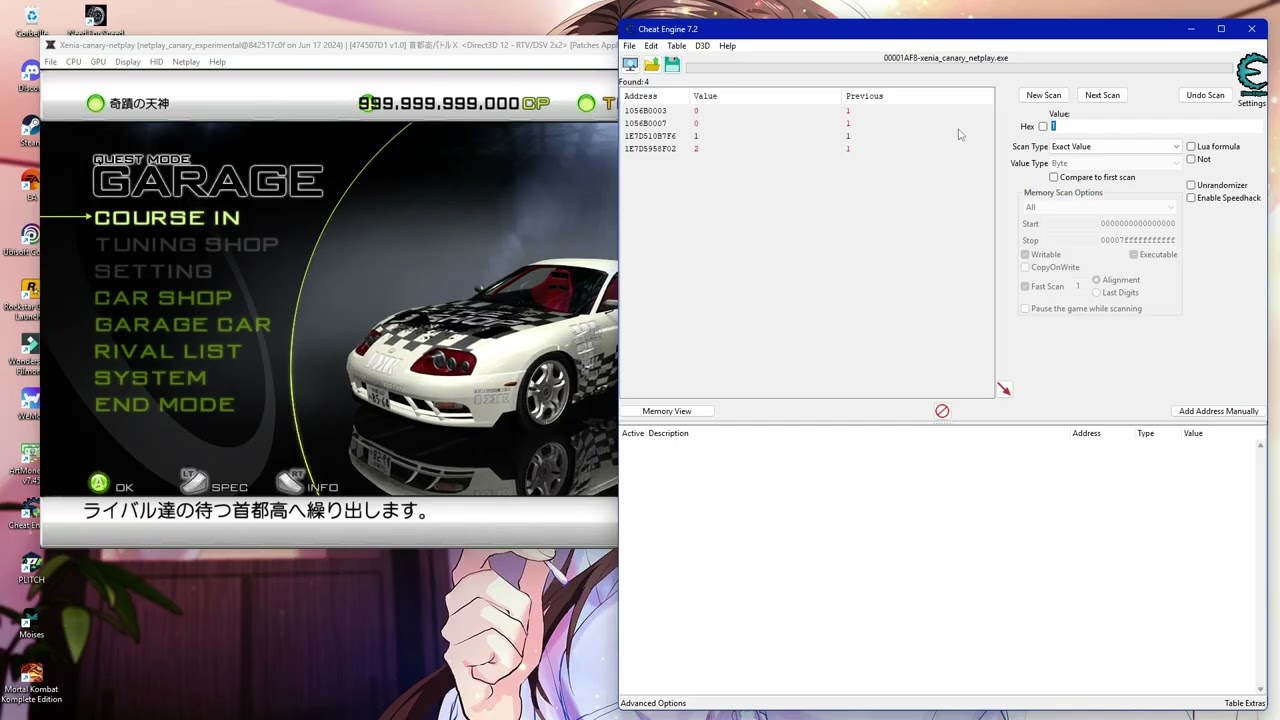Toggle the Hex checkbox

1043,127
